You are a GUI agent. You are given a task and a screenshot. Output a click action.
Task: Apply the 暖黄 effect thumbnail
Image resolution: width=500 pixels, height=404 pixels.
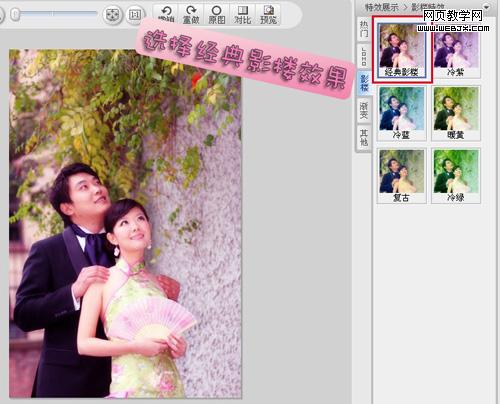coord(456,113)
